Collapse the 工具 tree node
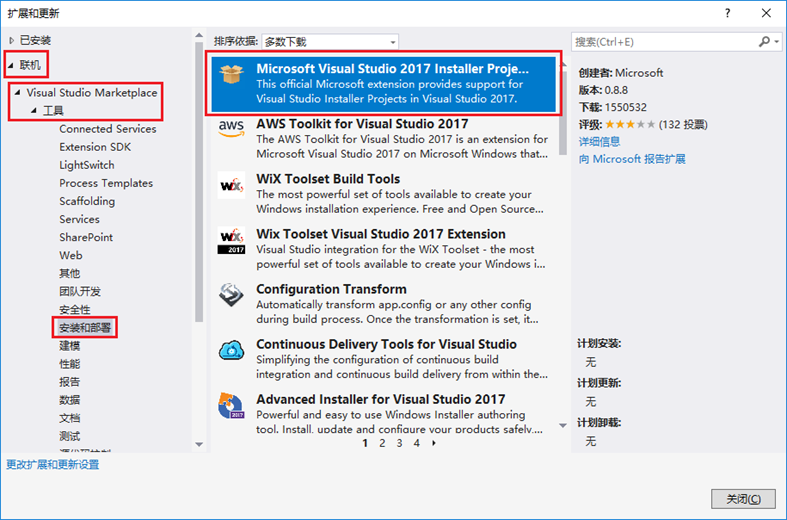The image size is (787, 520). [x=34, y=110]
